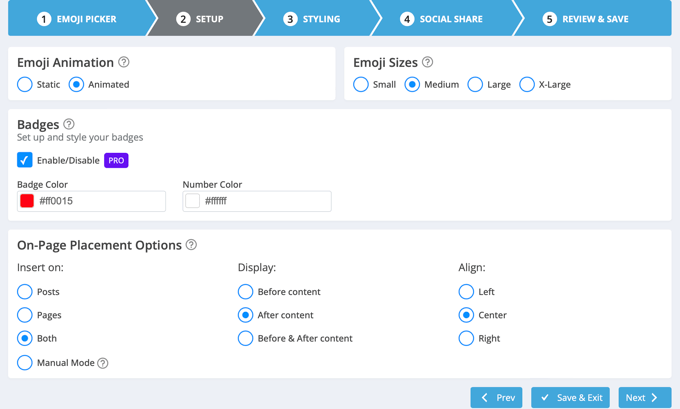Open the Badges help tooltip icon

click(69, 124)
